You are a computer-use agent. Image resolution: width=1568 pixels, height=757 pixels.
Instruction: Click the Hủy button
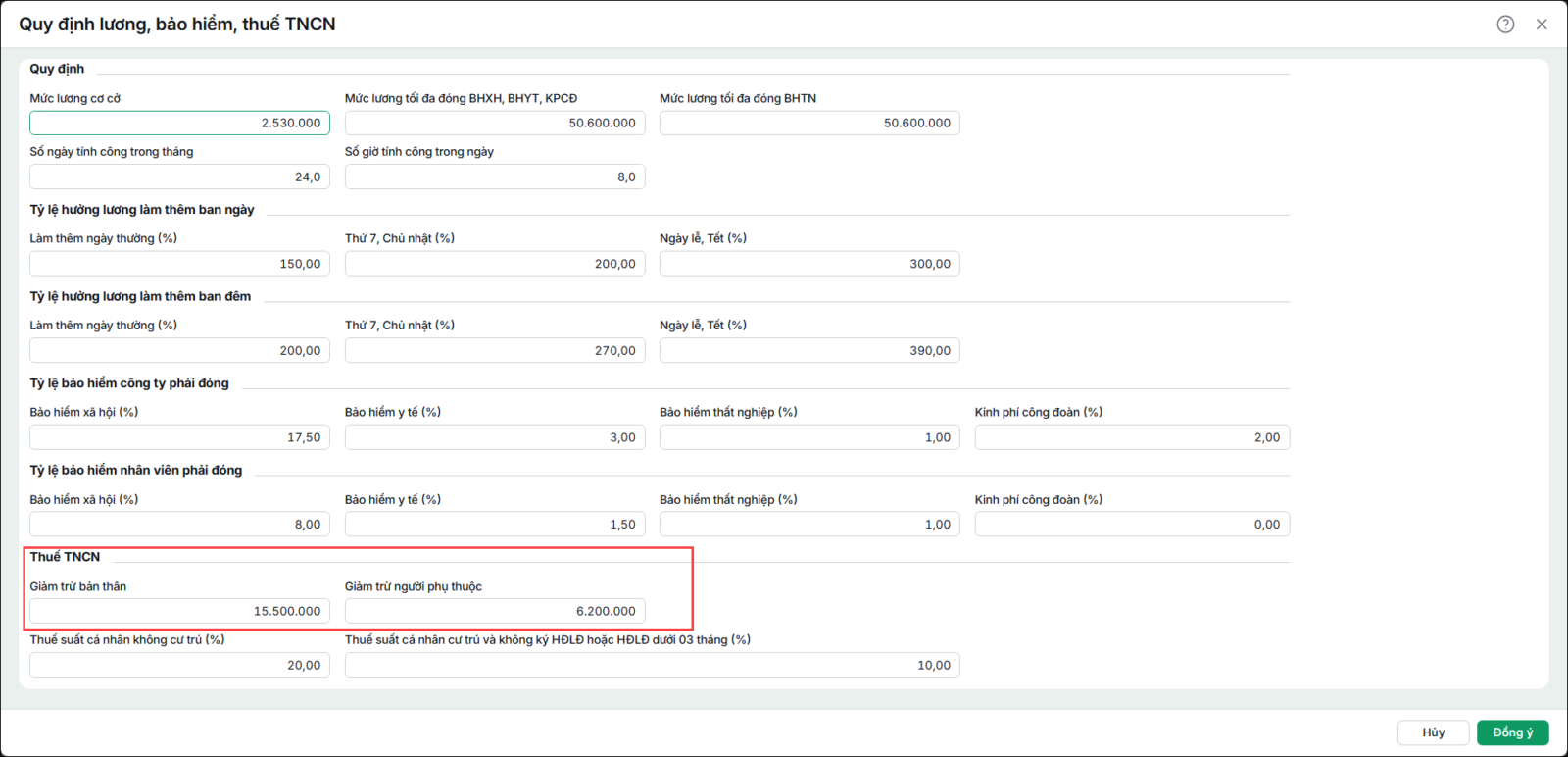click(x=1434, y=732)
